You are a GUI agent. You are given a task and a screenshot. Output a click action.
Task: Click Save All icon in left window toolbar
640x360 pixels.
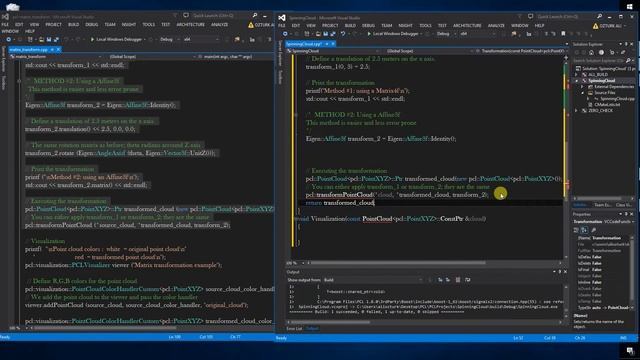(x=56, y=40)
